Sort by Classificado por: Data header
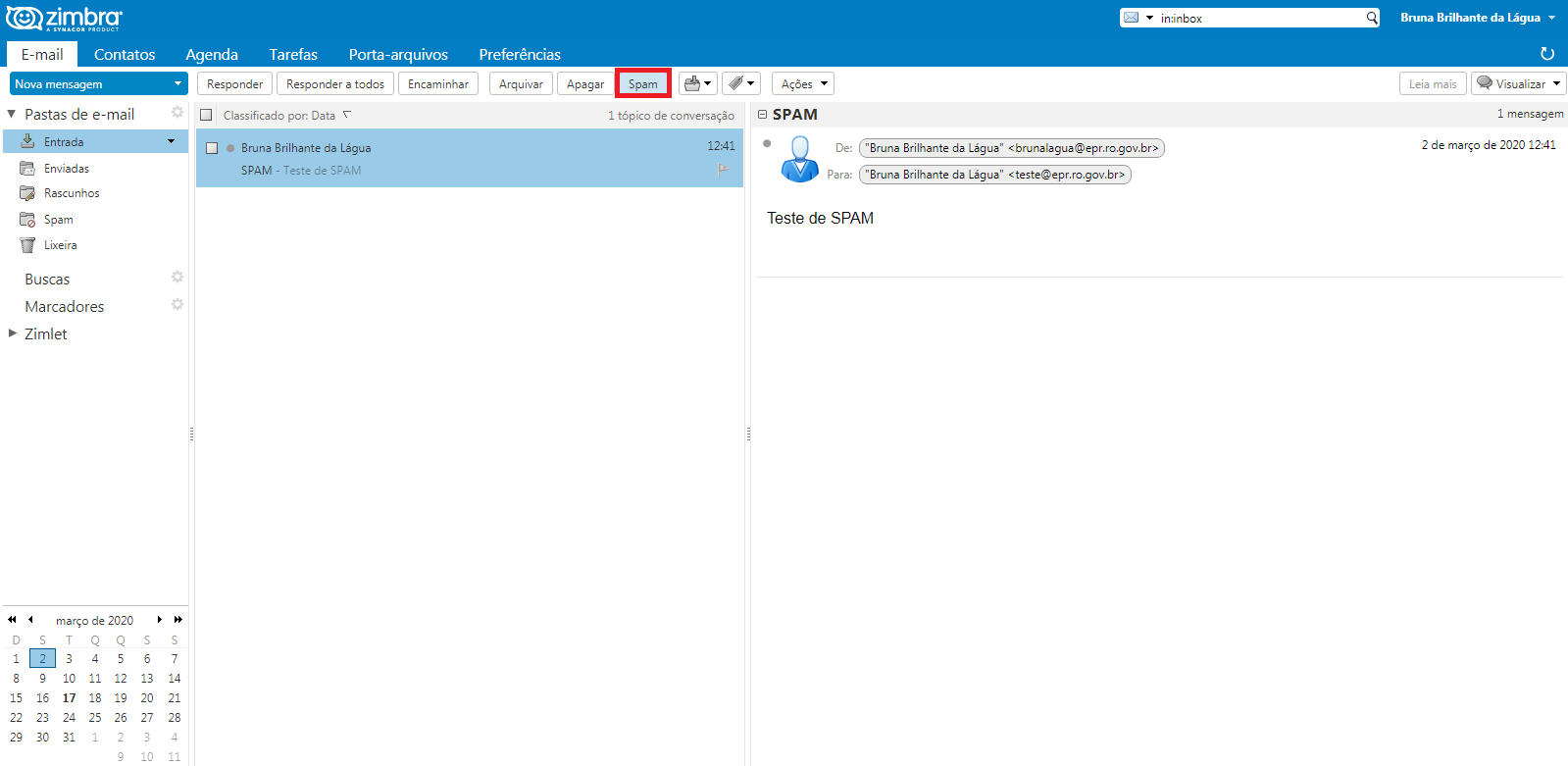The image size is (1568, 766). [x=279, y=115]
